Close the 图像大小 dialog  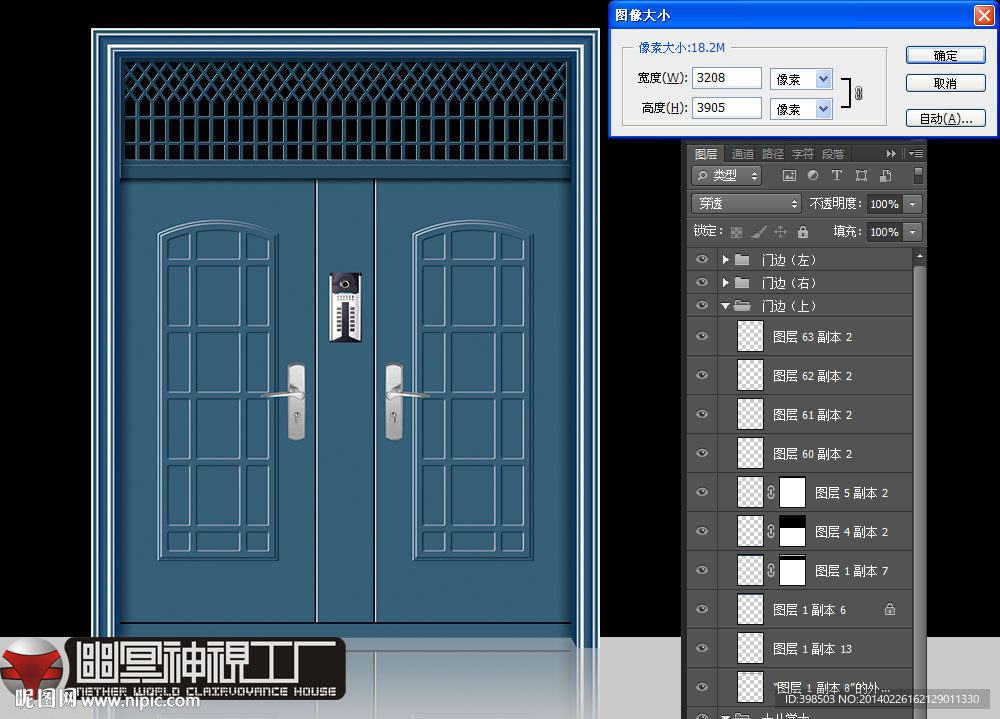click(x=984, y=15)
